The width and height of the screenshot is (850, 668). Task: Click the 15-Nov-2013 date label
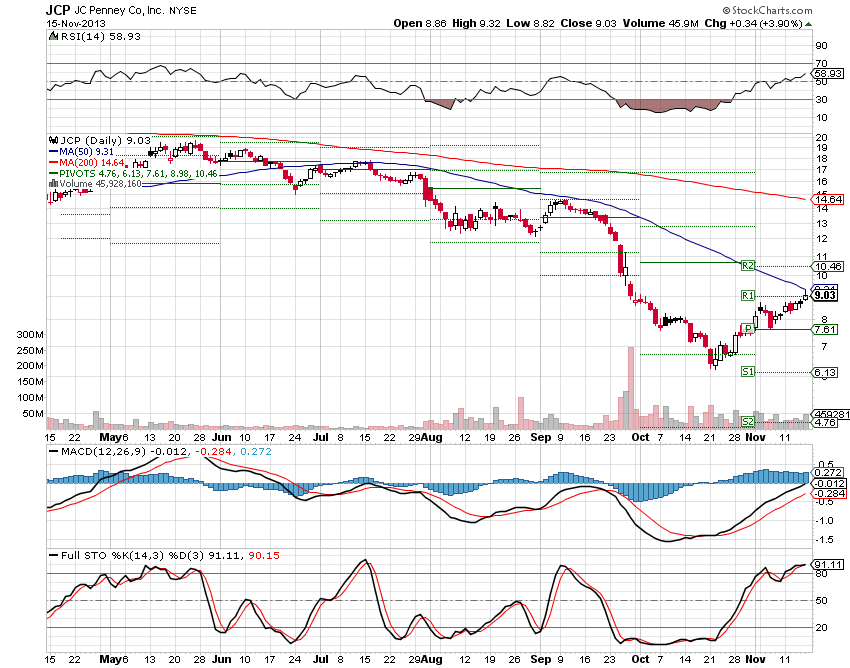point(76,23)
